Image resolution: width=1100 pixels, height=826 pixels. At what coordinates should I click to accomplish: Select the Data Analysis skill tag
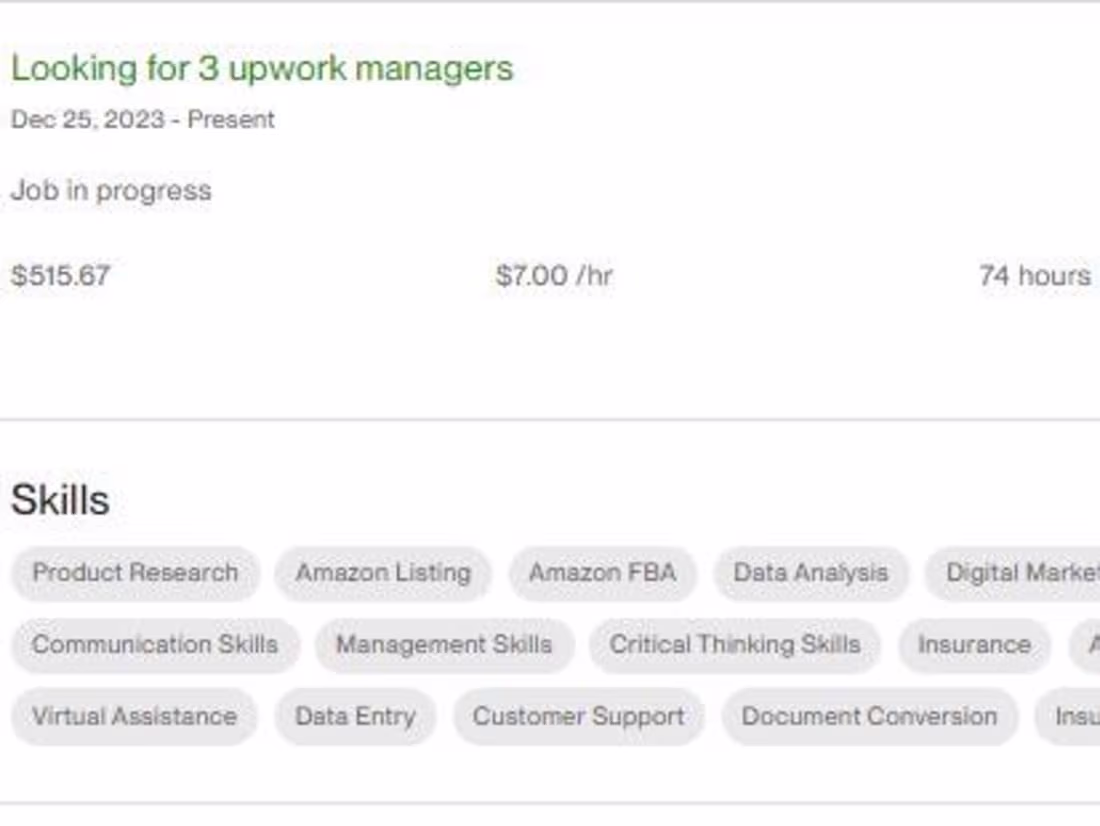(812, 574)
